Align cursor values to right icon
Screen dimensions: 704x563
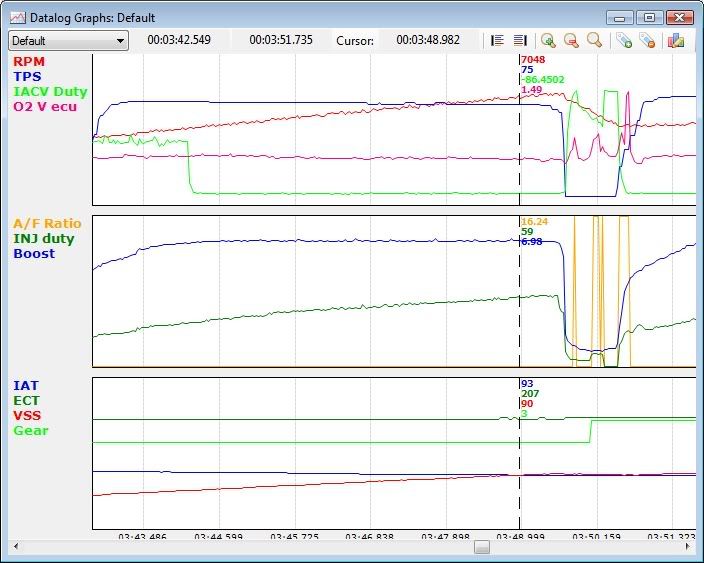pyautogui.click(x=520, y=40)
